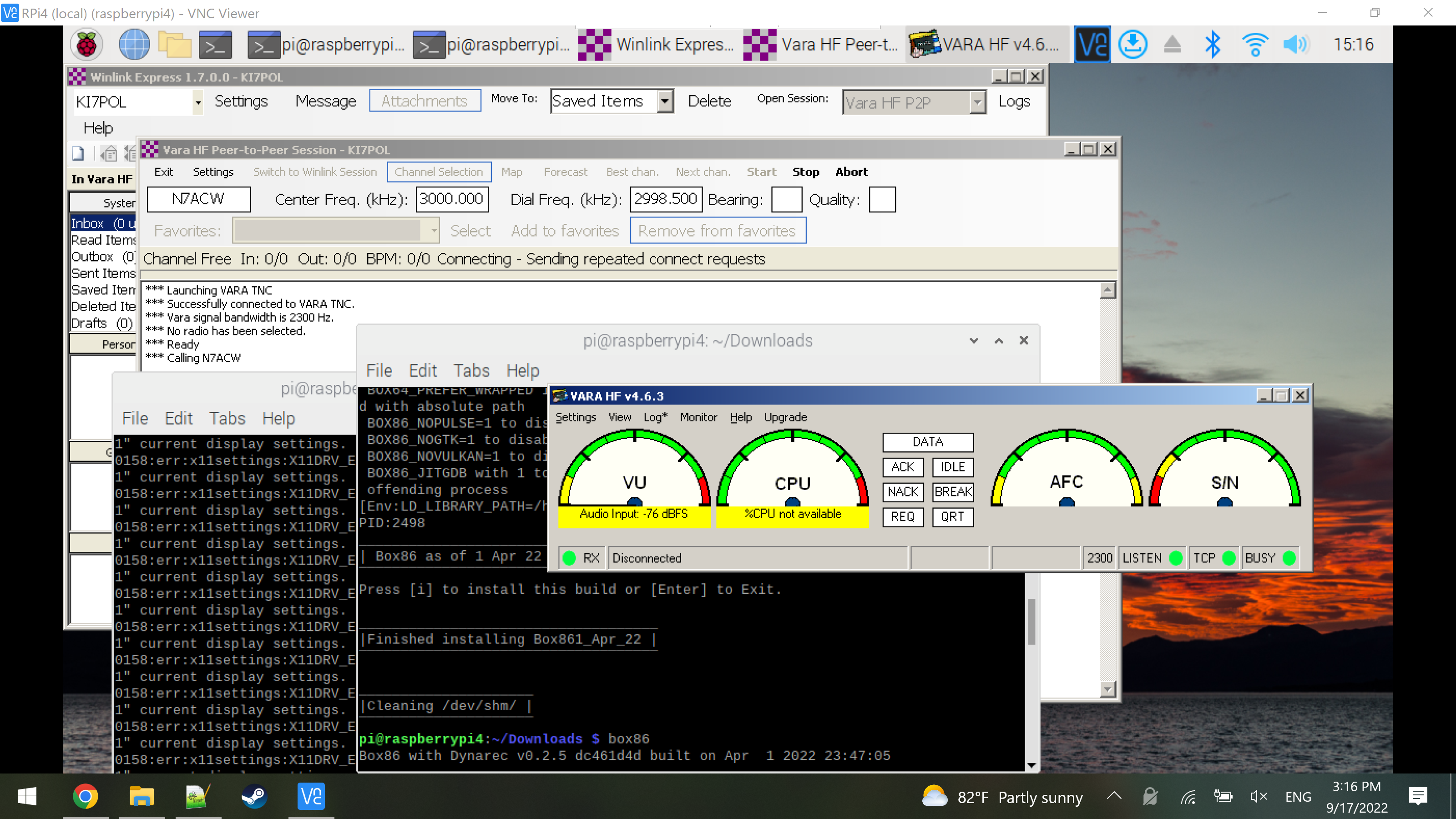This screenshot has height=819, width=1456.
Task: Click the Attachments button in Winlink Express
Action: click(x=425, y=101)
